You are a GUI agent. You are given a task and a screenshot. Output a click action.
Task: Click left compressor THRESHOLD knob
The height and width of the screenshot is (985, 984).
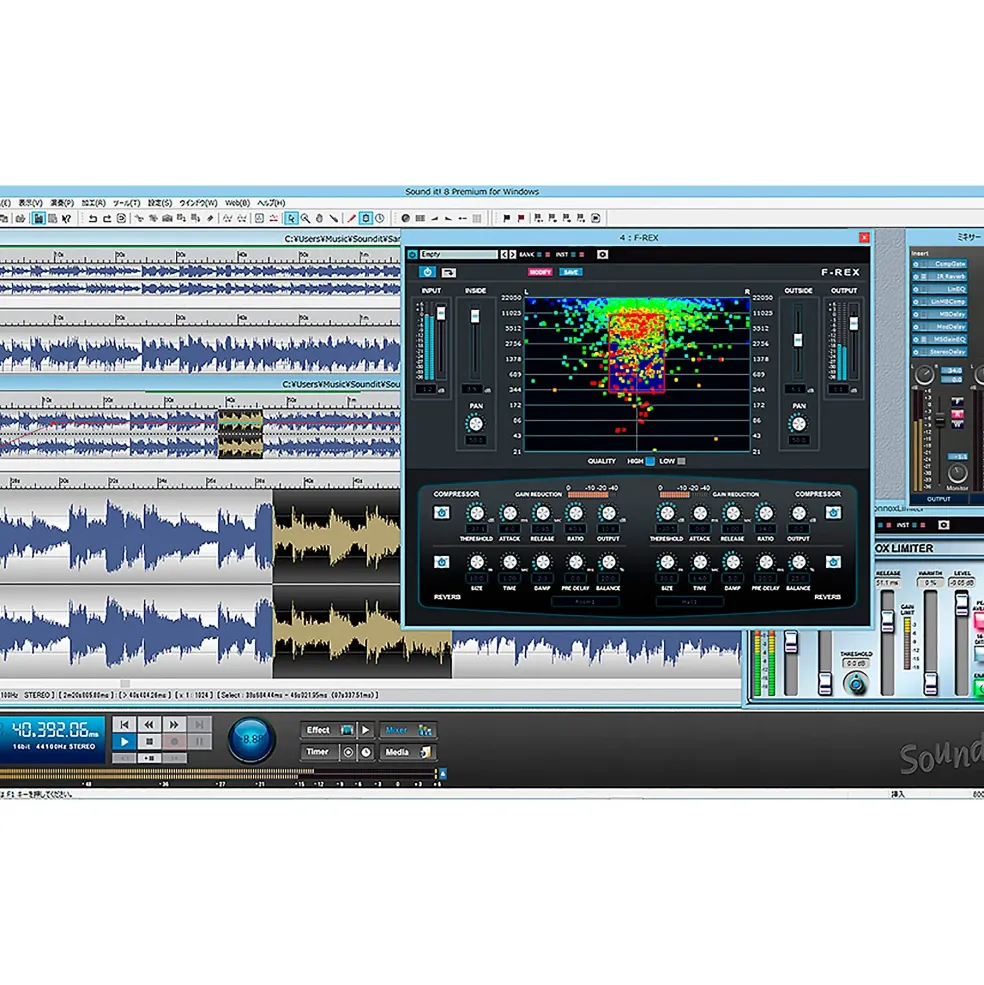click(x=477, y=514)
